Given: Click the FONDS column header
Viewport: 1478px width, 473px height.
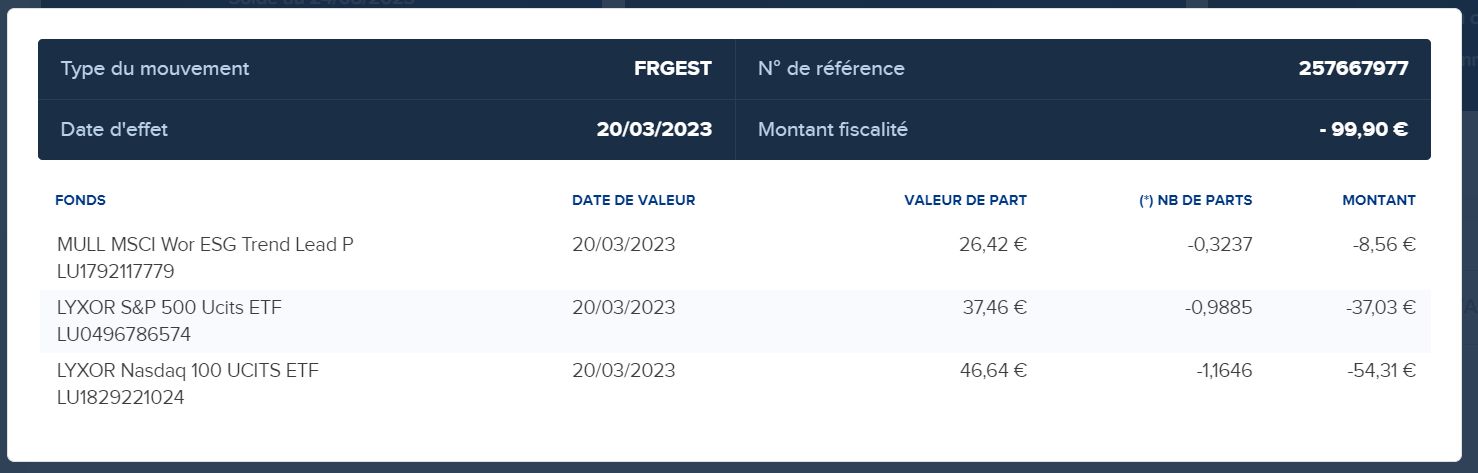Looking at the screenshot, I should click(x=80, y=200).
